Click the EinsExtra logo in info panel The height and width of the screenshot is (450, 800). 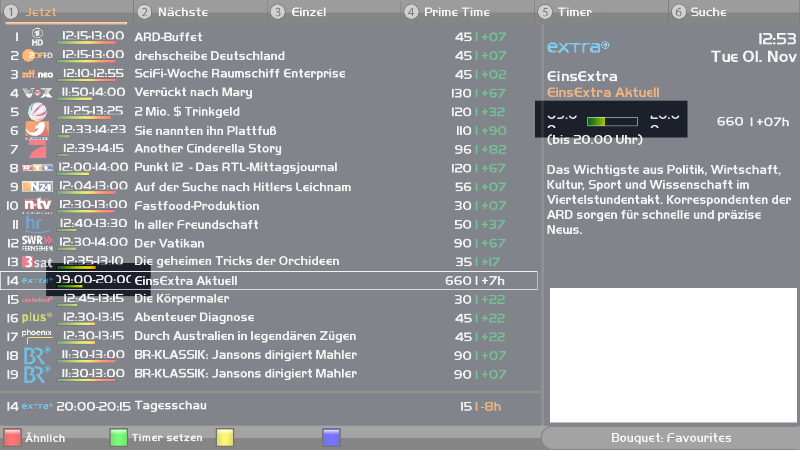(578, 46)
